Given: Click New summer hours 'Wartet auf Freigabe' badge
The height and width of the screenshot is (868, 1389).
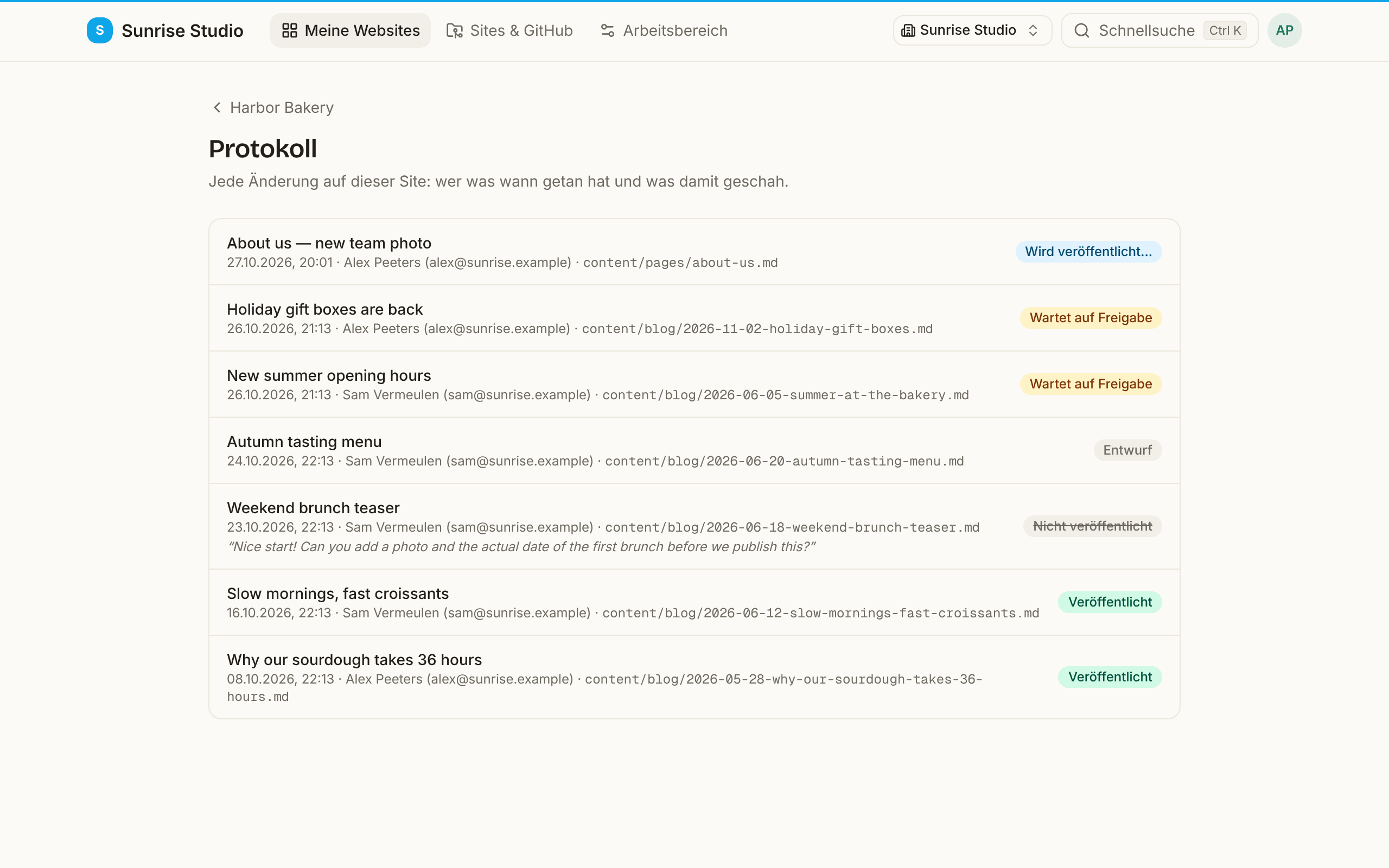Looking at the screenshot, I should pyautogui.click(x=1091, y=384).
